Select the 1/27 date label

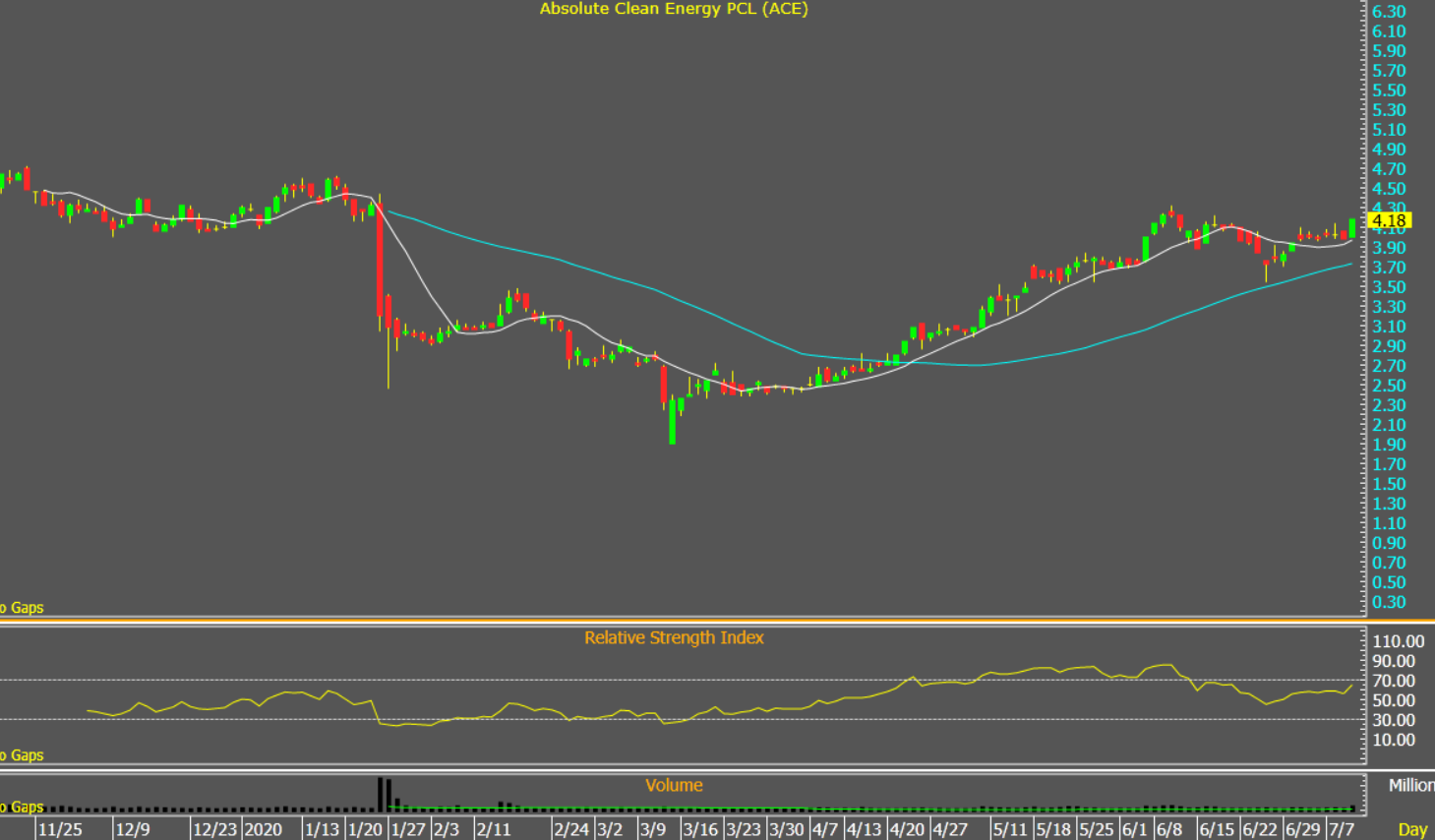coord(408,829)
